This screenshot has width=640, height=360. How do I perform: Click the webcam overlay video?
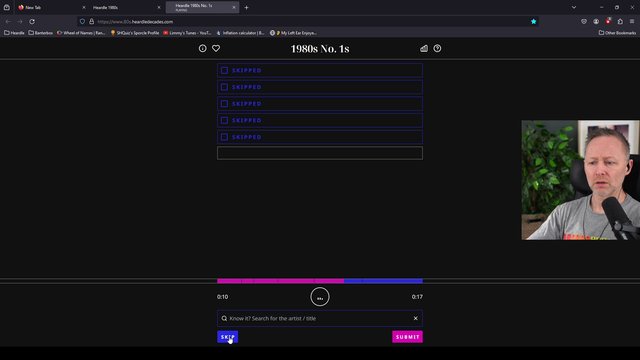tap(580, 180)
